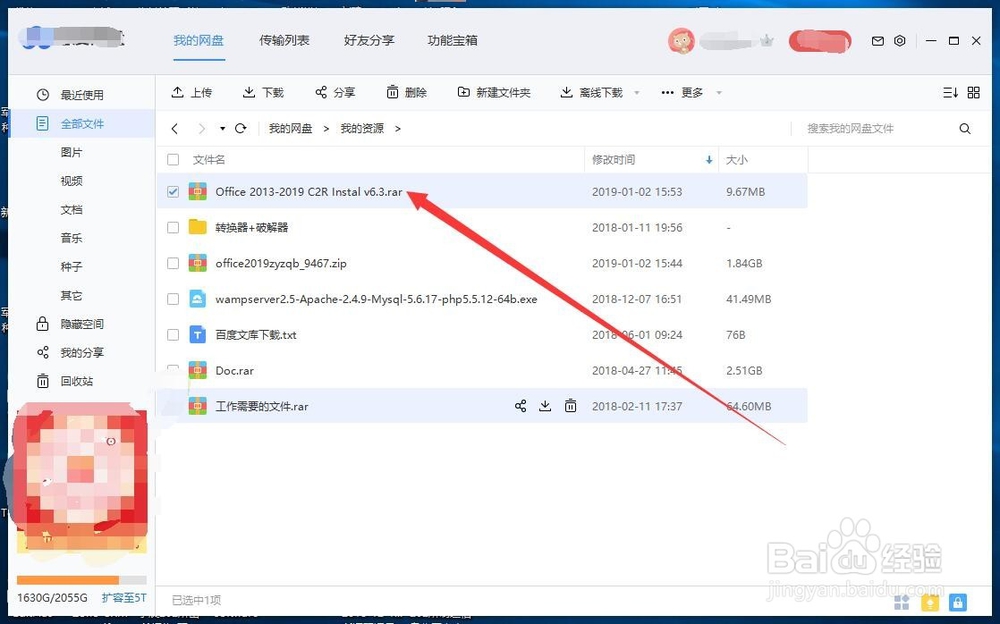Filter by 图片 category

click(x=71, y=152)
